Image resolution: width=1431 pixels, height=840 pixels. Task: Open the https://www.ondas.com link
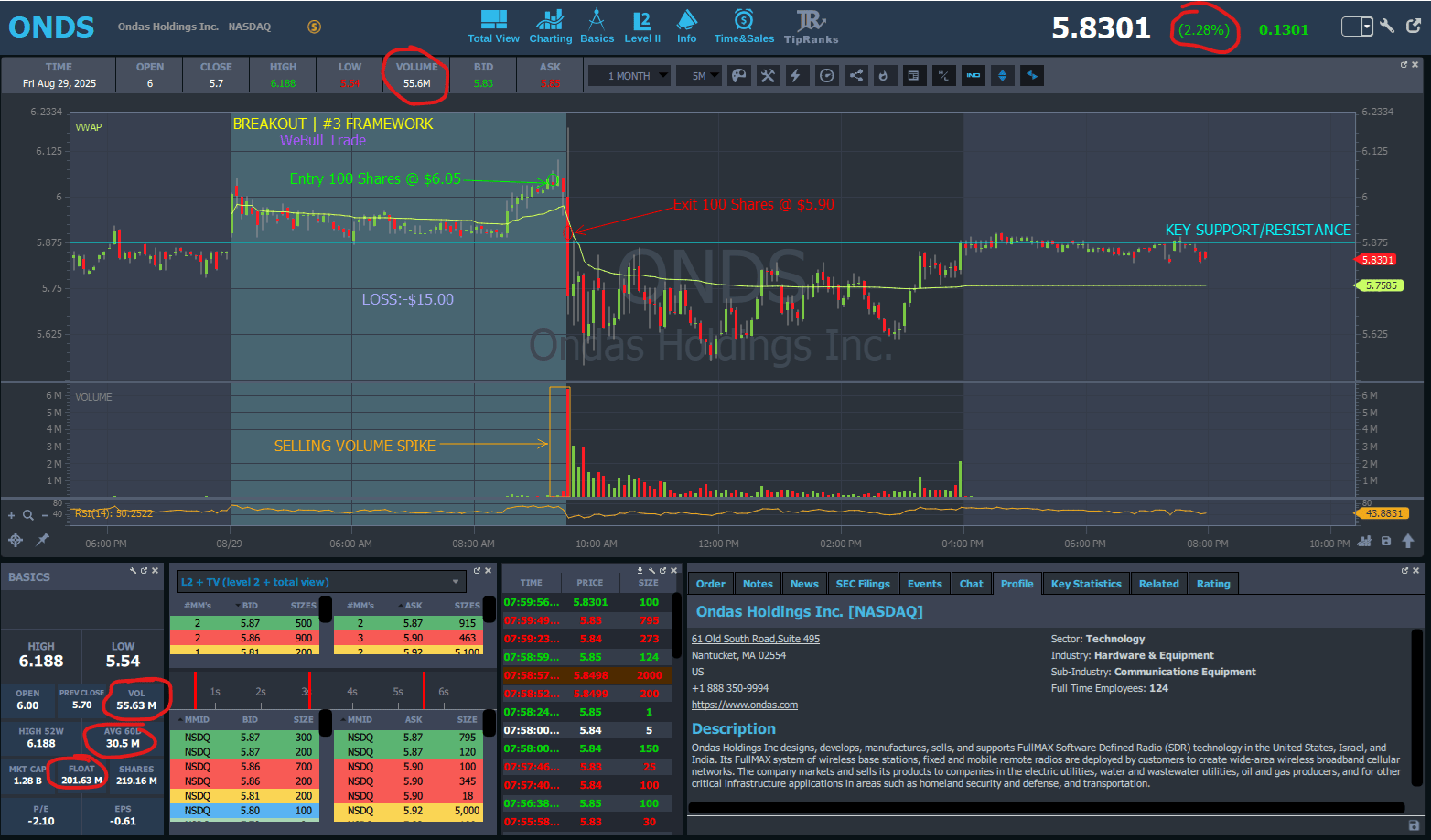pyautogui.click(x=745, y=705)
